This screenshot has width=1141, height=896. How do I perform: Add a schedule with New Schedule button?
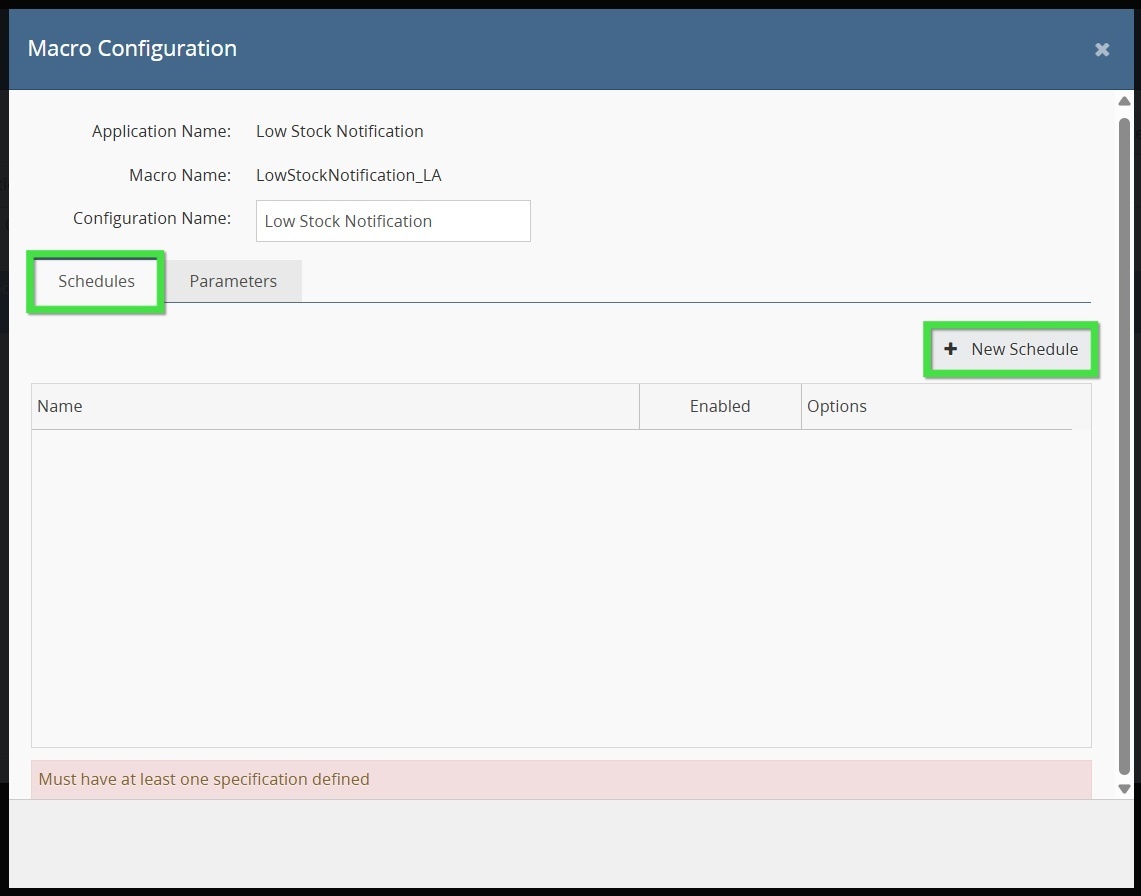coord(1011,349)
